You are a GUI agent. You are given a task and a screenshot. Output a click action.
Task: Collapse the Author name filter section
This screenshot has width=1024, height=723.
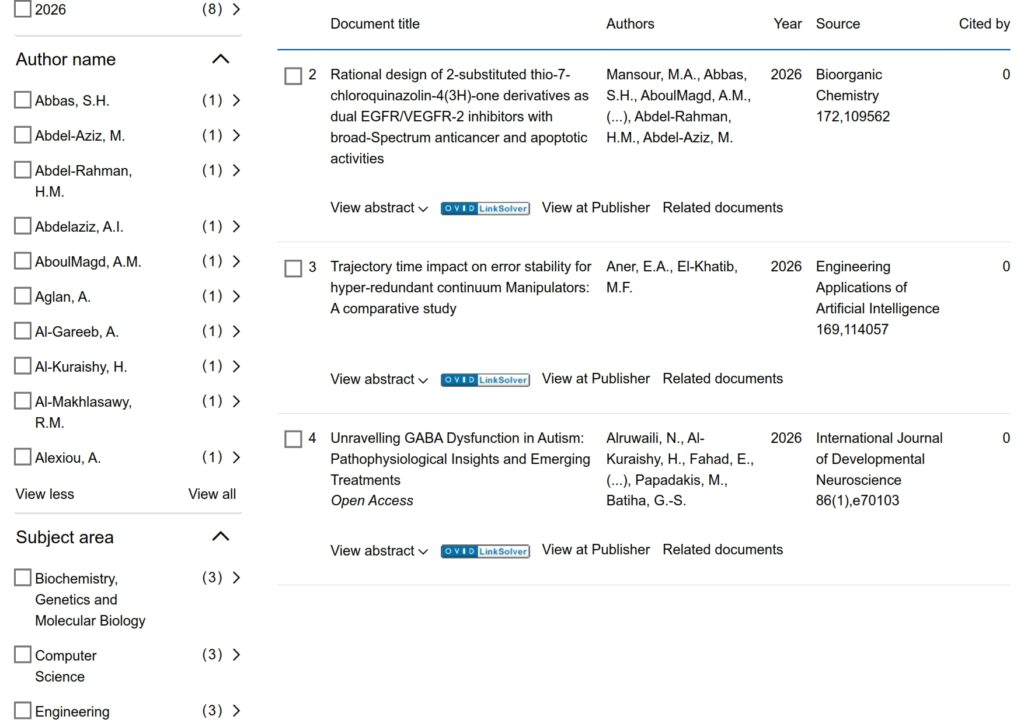(x=221, y=59)
